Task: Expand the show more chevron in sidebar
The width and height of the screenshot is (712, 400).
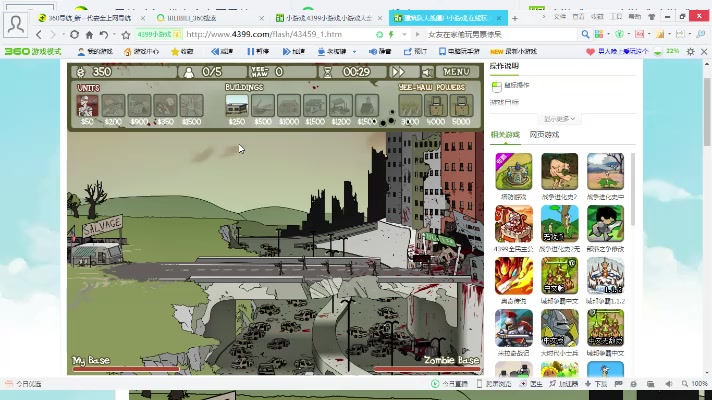Action: [562, 117]
